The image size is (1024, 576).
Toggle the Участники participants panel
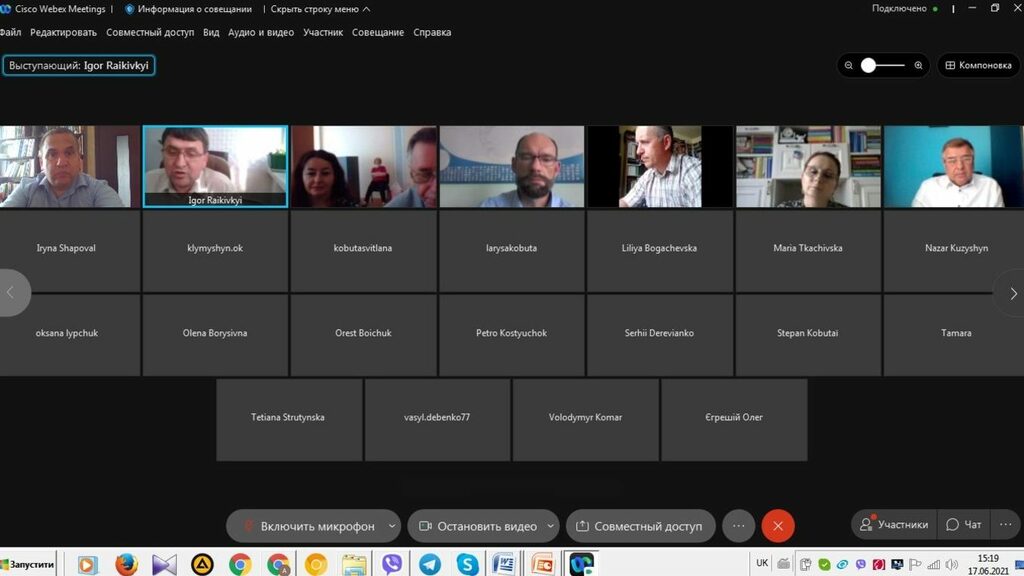tap(895, 525)
